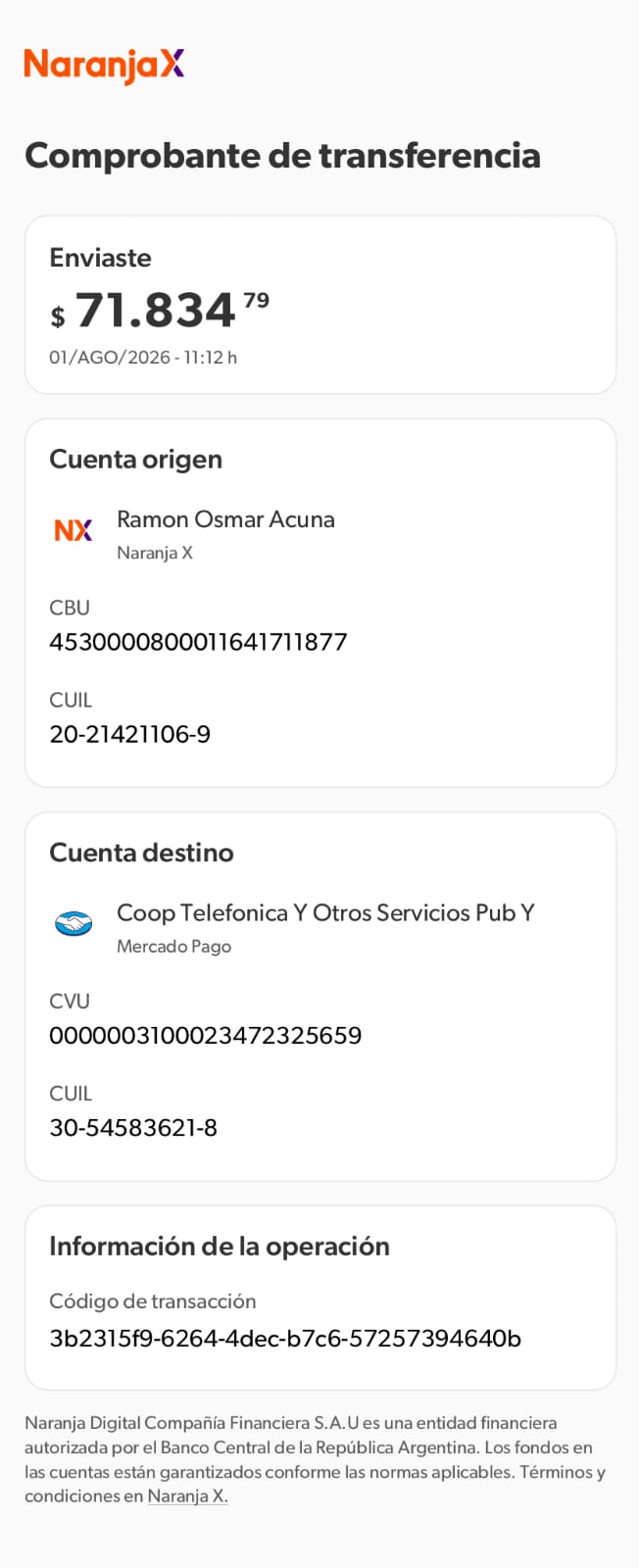Click the Información de la operación title

pyautogui.click(x=220, y=1246)
